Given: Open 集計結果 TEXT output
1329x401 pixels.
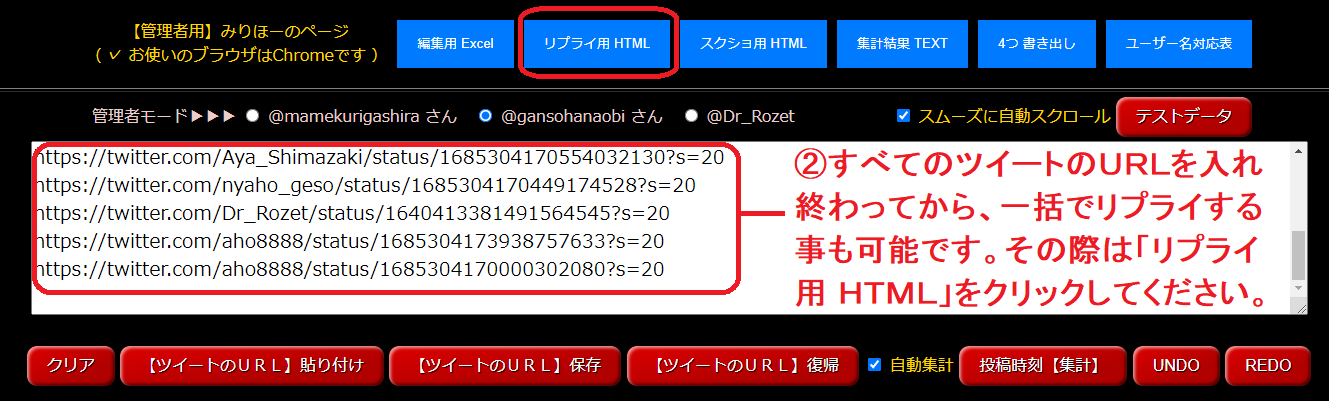Looking at the screenshot, I should click(902, 44).
